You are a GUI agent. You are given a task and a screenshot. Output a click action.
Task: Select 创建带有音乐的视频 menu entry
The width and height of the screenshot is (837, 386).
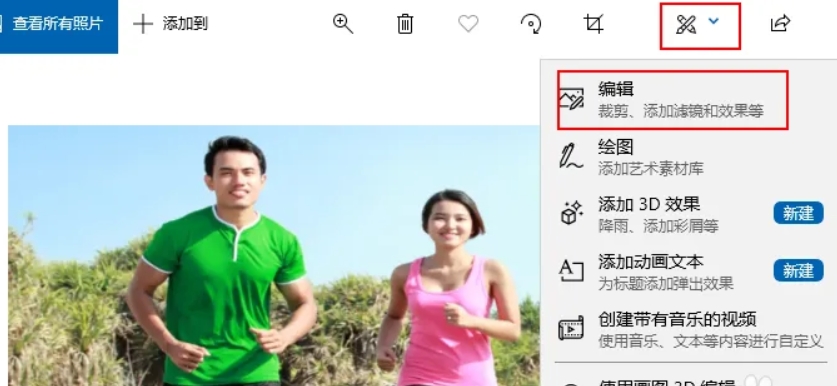690,329
